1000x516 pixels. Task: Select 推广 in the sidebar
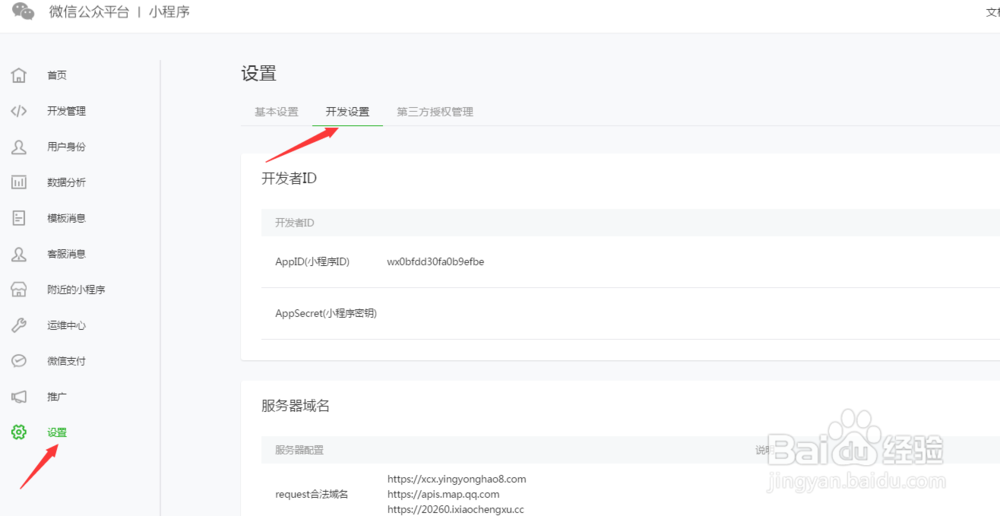pos(57,397)
